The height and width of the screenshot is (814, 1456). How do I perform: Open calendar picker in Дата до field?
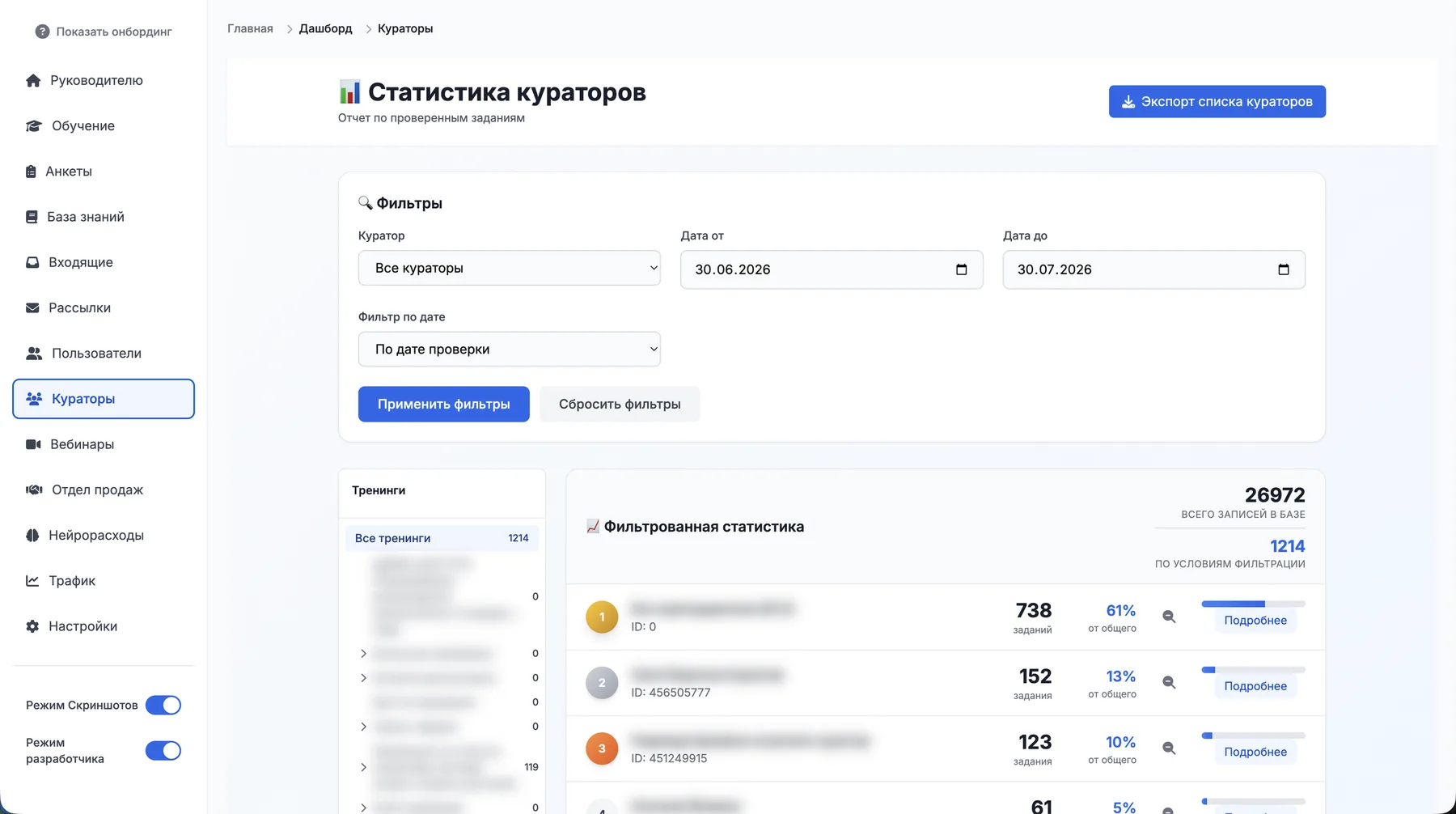pyautogui.click(x=1284, y=269)
